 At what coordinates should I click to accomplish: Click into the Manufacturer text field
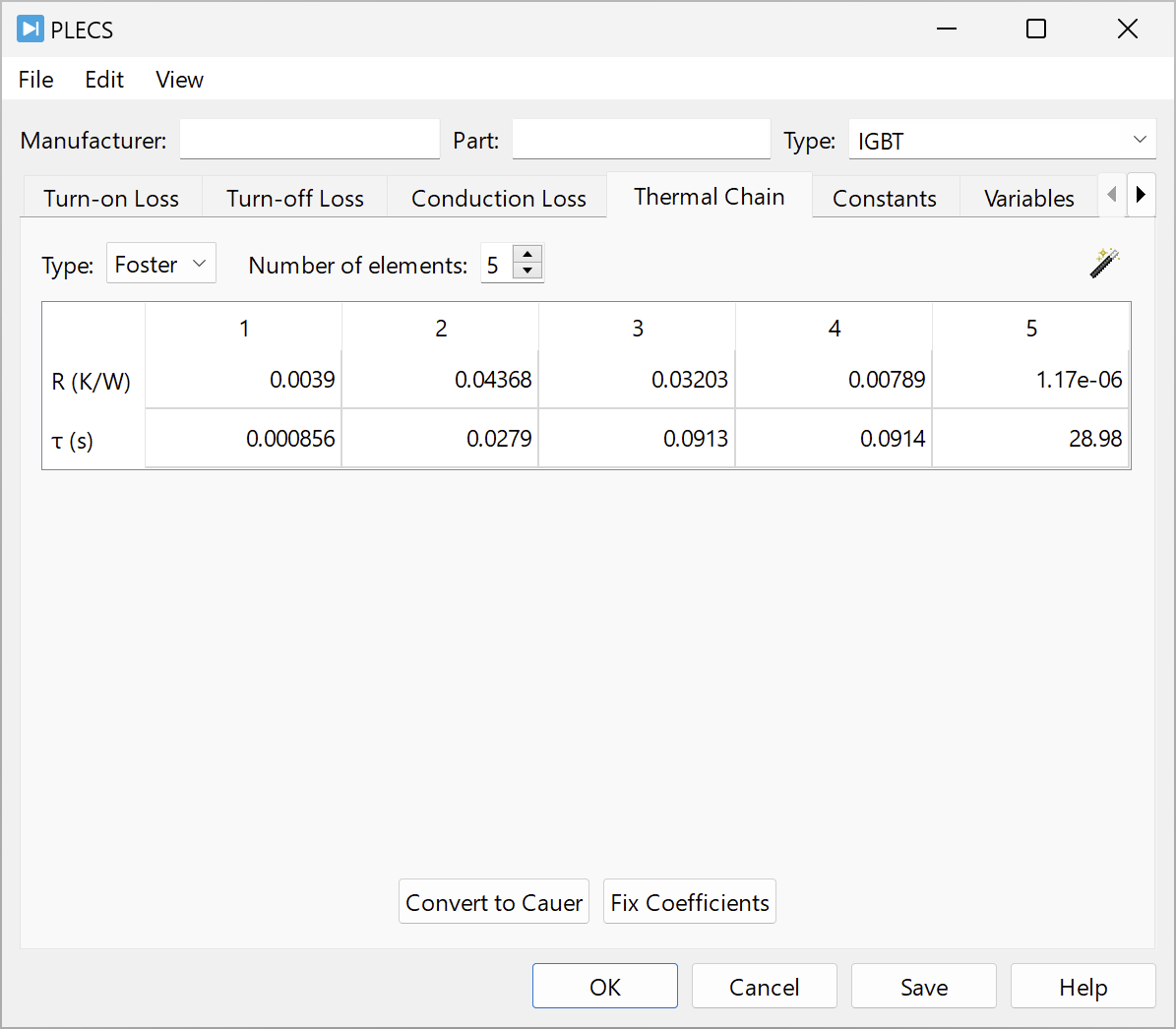[309, 140]
